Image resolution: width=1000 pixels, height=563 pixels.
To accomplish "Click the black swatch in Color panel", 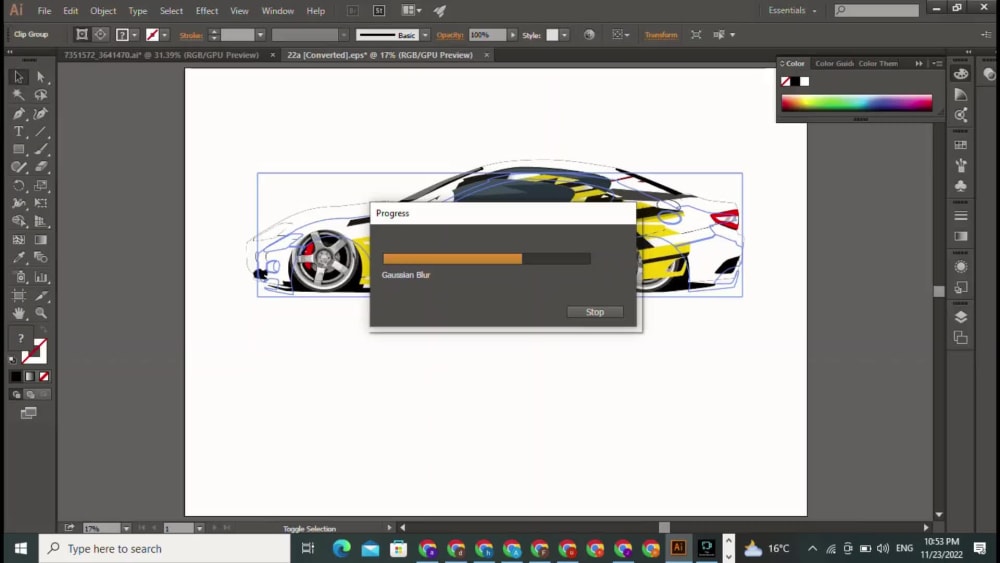I will (x=795, y=82).
